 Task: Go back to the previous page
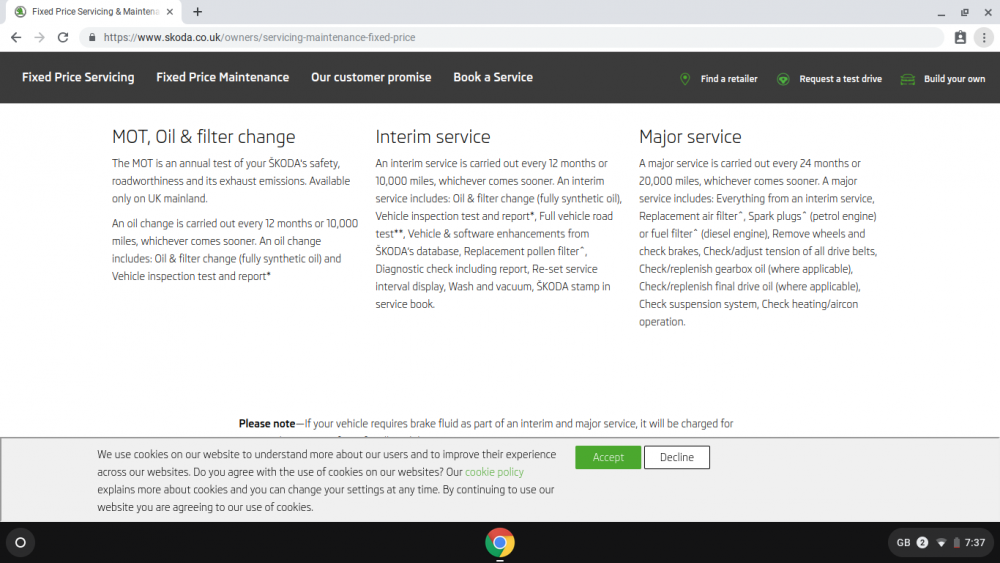(x=16, y=38)
